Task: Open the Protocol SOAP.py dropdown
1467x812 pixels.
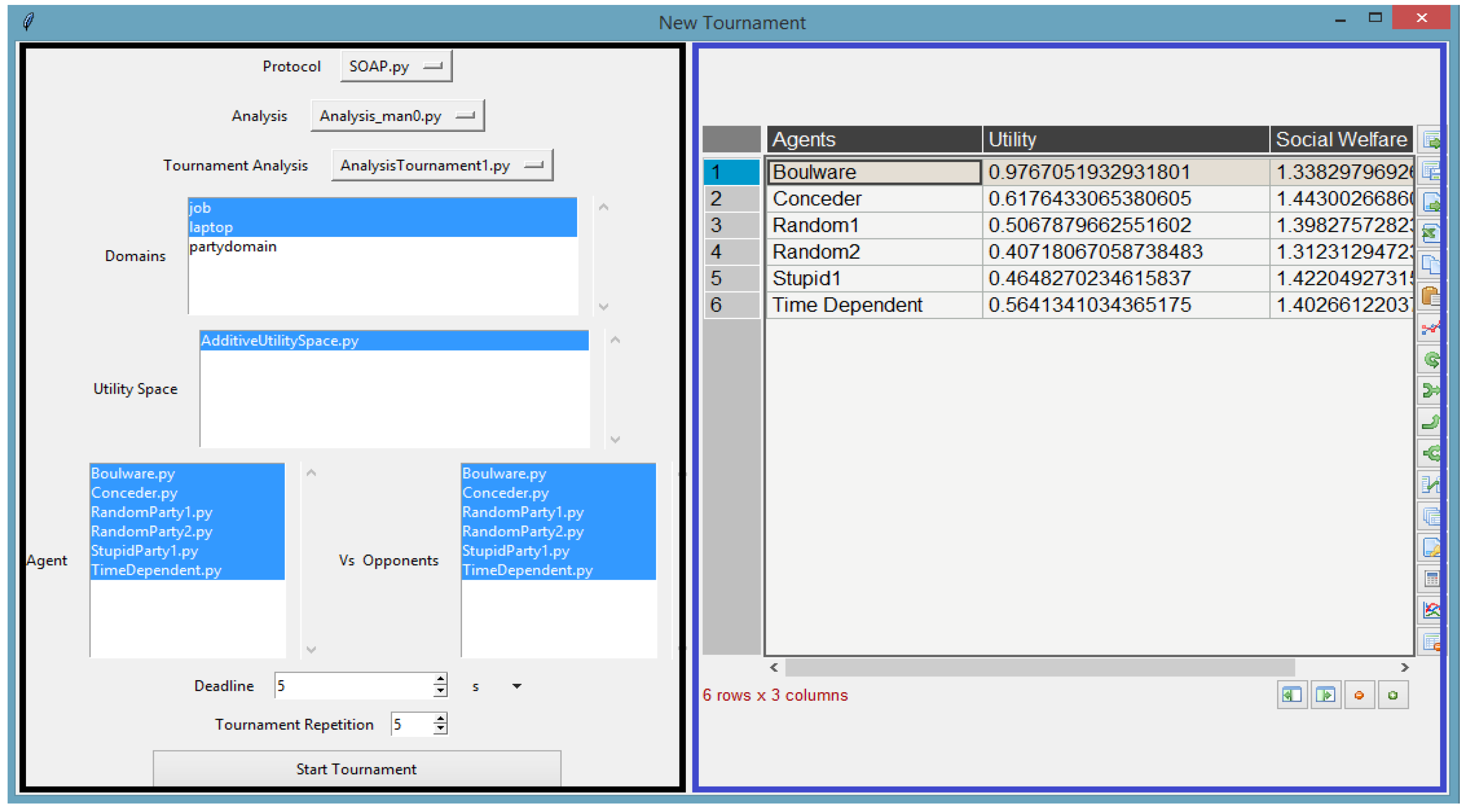Action: click(396, 66)
